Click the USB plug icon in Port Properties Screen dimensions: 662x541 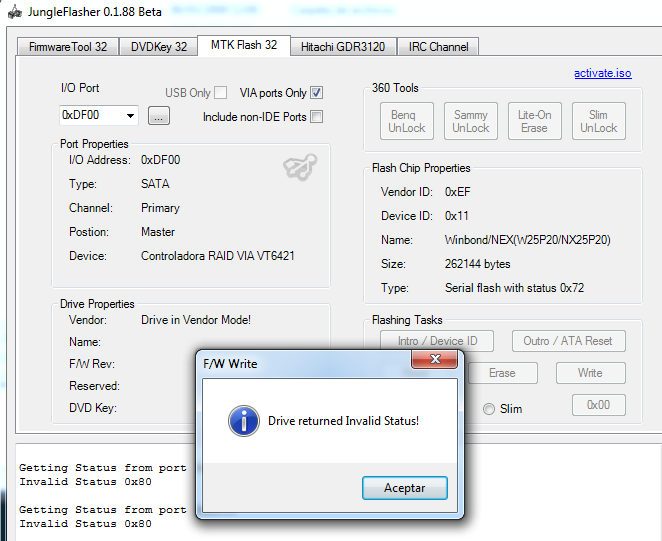(300, 167)
